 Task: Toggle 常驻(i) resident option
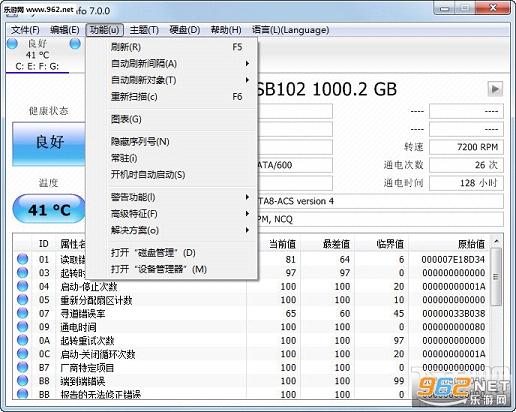[171, 158]
